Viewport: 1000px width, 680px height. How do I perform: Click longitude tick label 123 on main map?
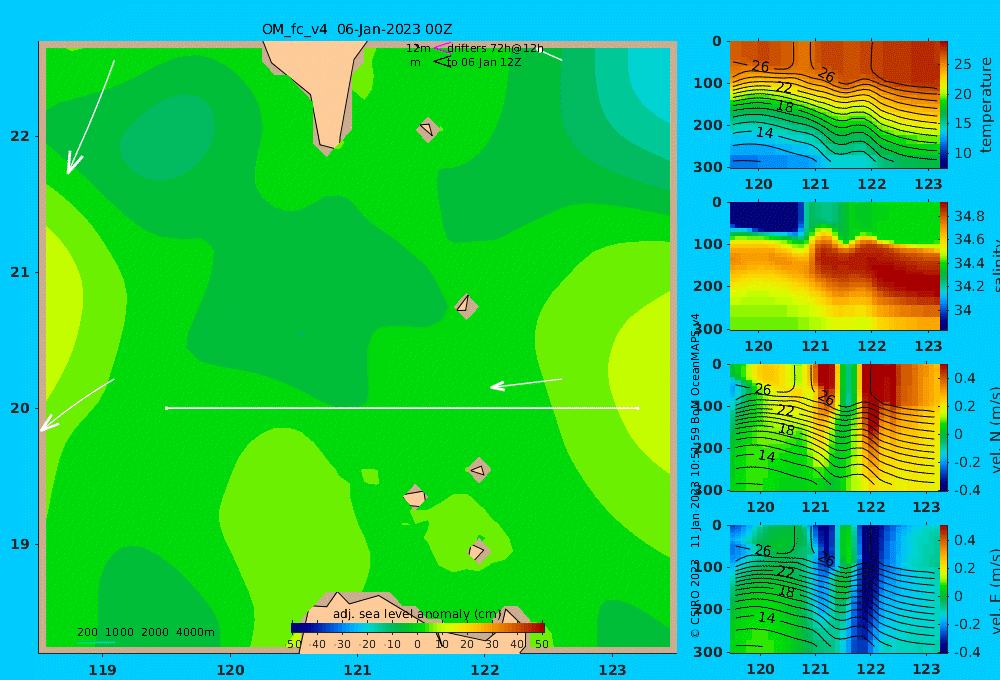[x=612, y=670]
